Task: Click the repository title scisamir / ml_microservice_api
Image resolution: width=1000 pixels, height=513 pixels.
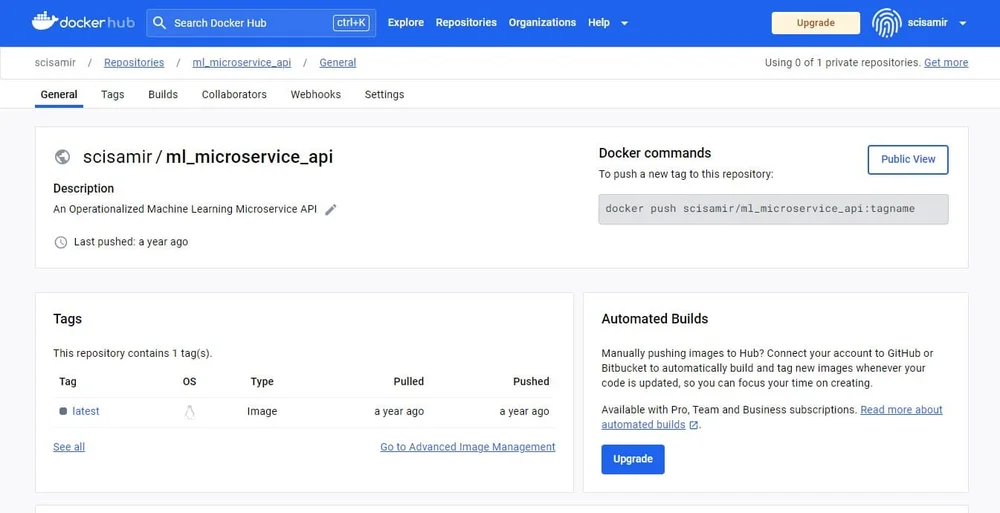Action: tap(208, 157)
